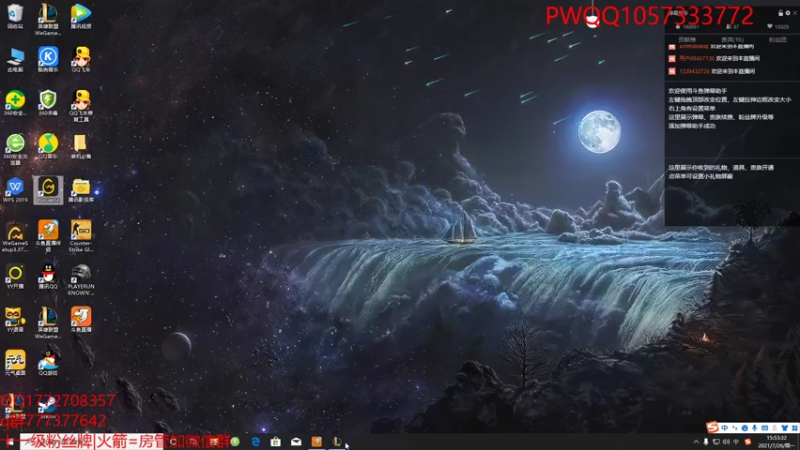Viewport: 800px width, 450px height.
Task: Click the green 360 browser taskbar icon
Action: 235,441
